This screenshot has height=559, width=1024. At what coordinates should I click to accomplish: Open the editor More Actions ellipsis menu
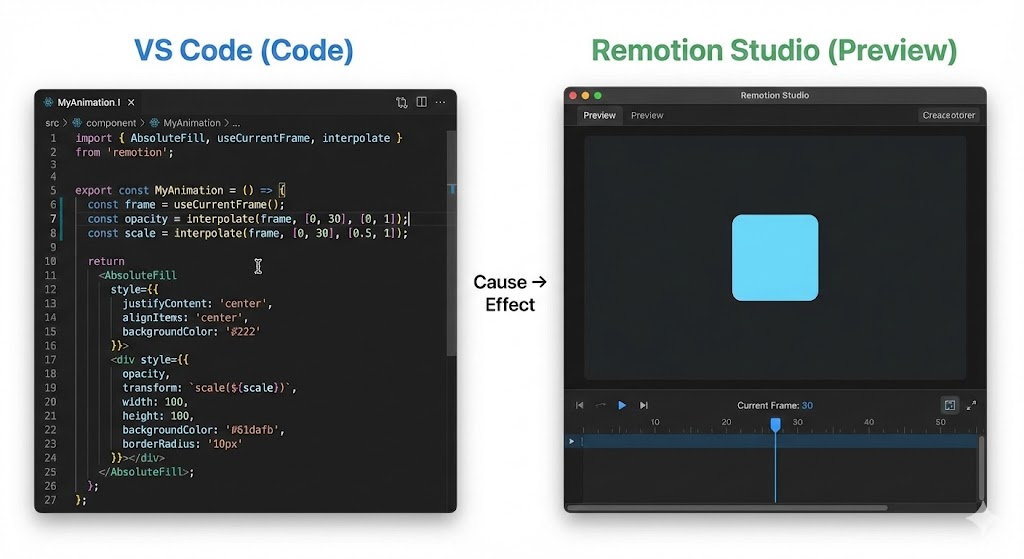(441, 102)
